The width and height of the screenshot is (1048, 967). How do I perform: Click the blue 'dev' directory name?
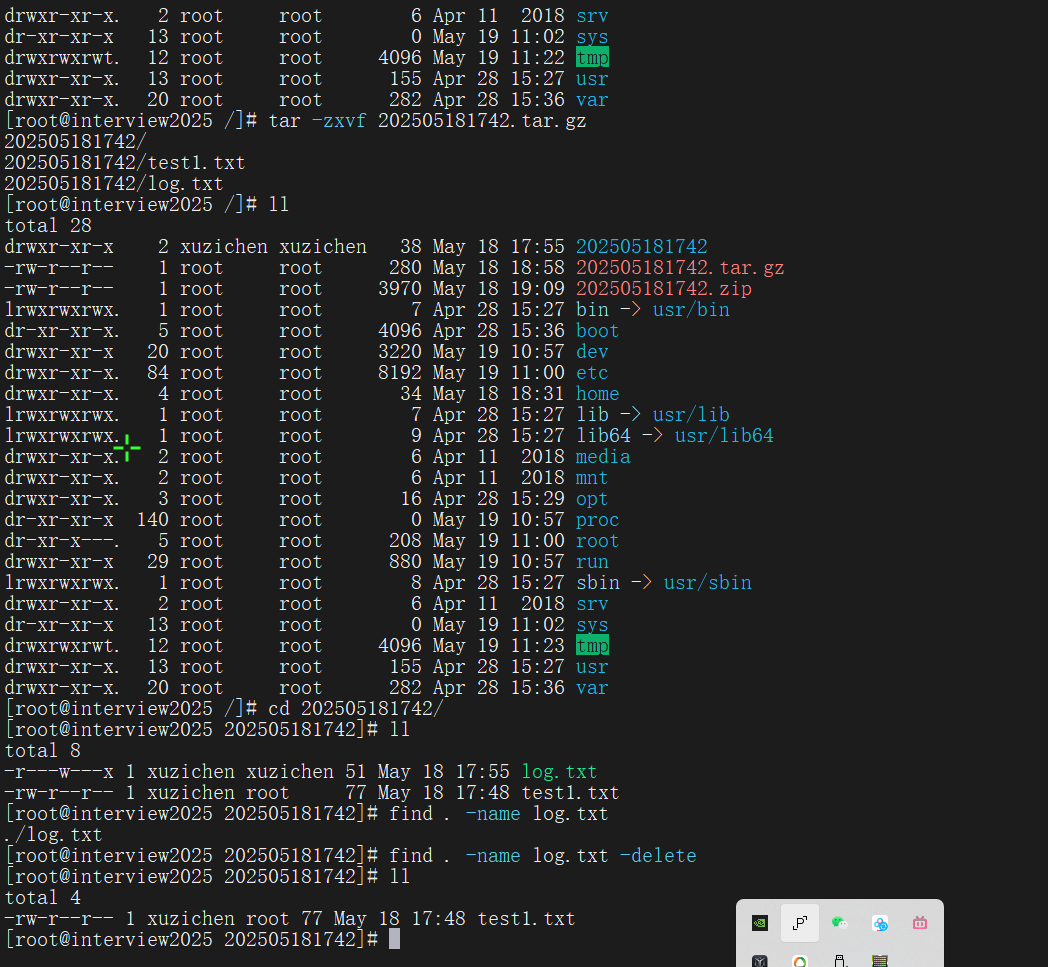[592, 352]
